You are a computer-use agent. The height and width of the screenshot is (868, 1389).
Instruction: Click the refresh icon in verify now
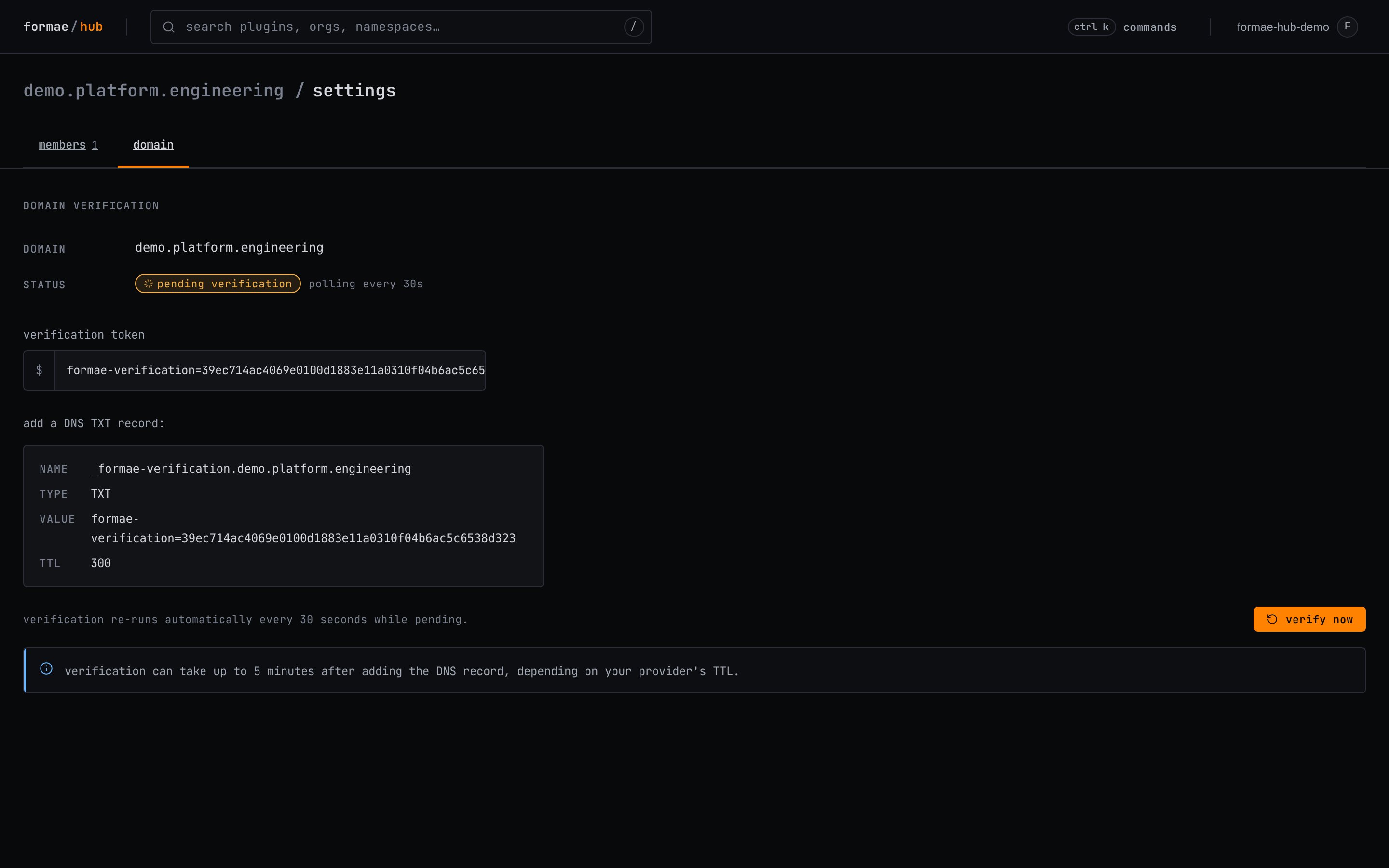click(1272, 620)
